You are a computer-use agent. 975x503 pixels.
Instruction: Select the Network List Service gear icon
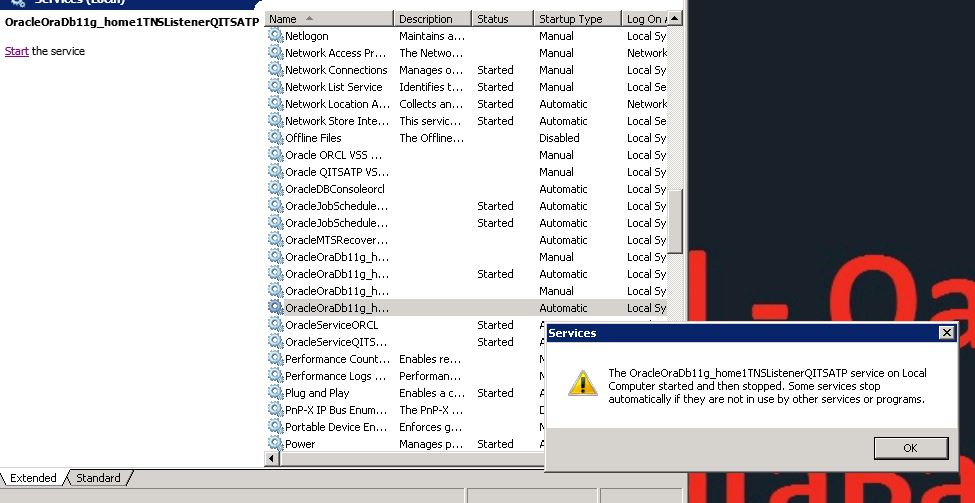pos(275,86)
